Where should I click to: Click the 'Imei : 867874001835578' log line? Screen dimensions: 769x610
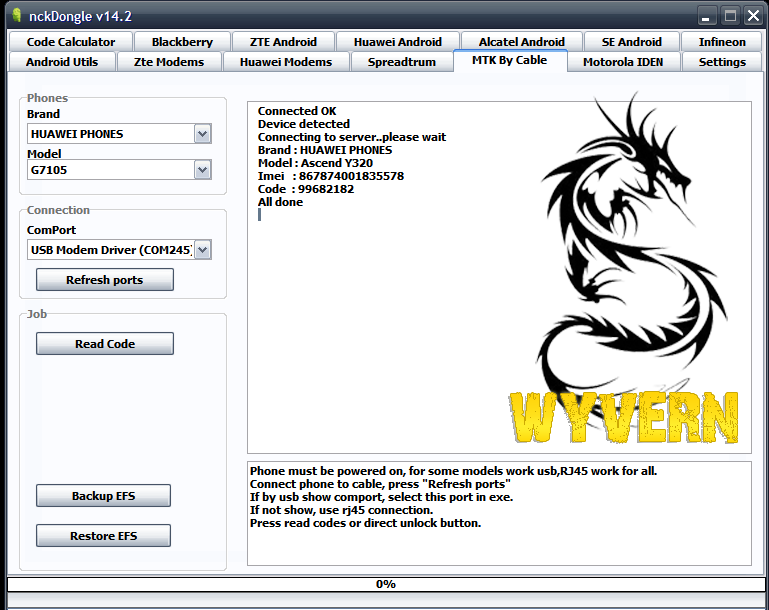pyautogui.click(x=331, y=176)
